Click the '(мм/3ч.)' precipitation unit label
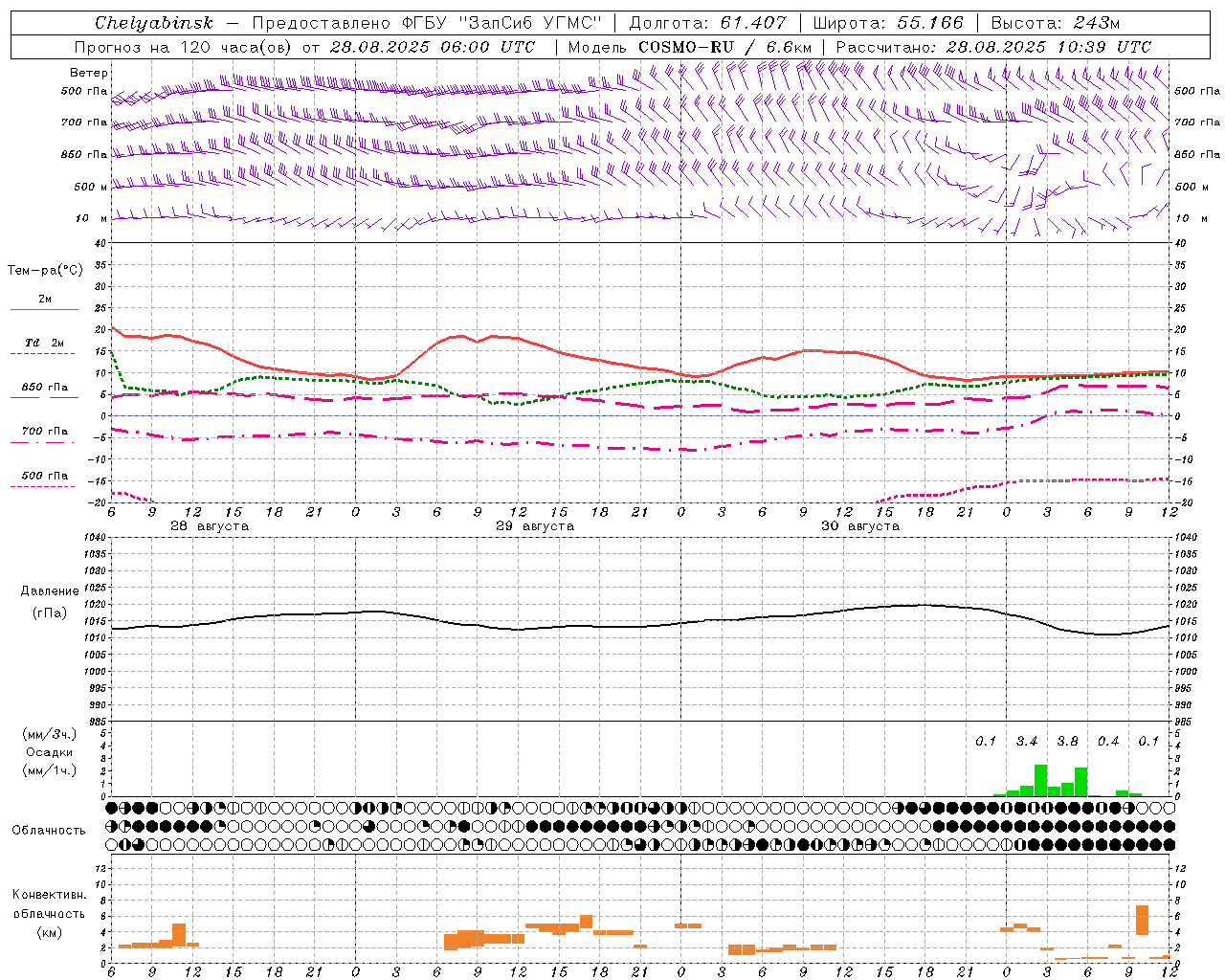 pyautogui.click(x=48, y=734)
